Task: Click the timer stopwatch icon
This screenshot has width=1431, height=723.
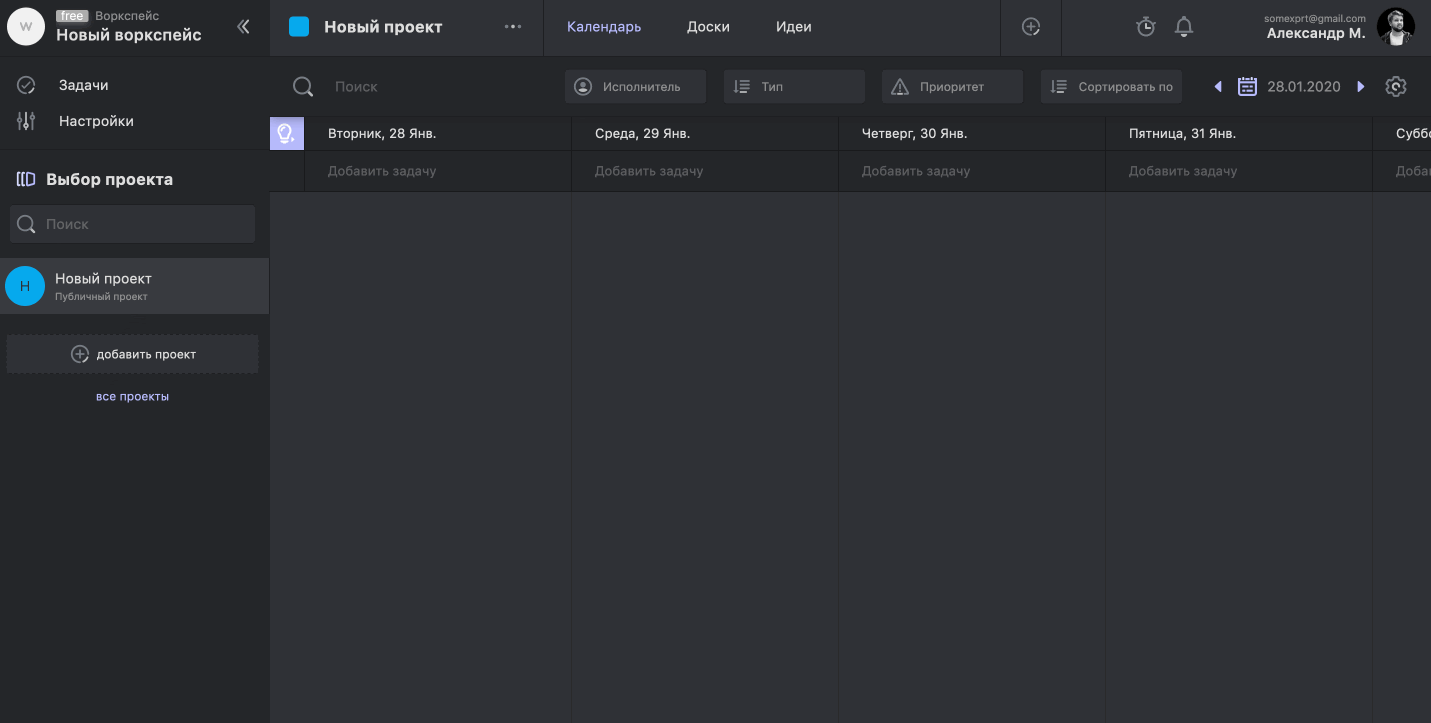Action: coord(1146,27)
